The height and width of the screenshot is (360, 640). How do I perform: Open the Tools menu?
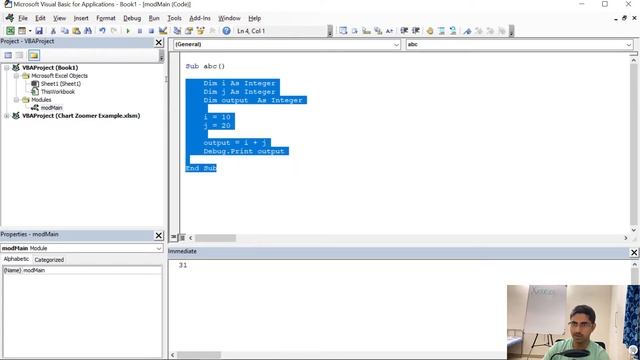(174, 18)
